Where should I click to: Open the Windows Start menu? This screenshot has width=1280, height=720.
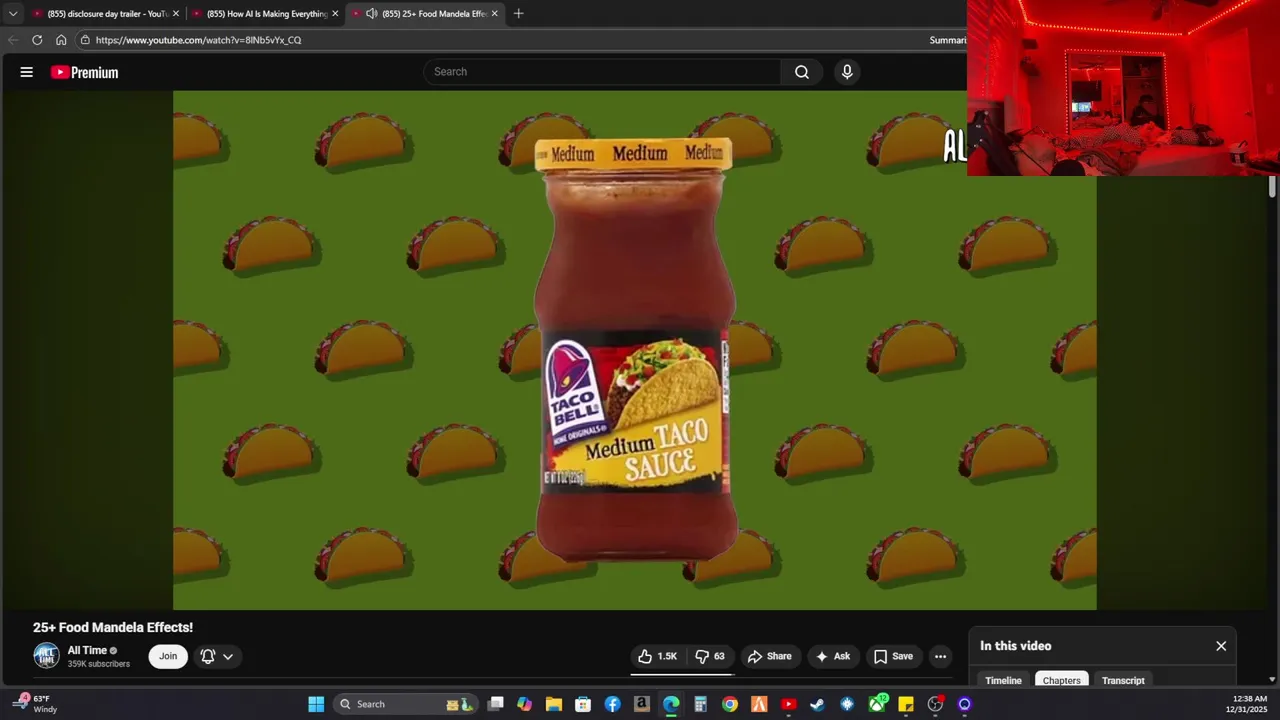[x=316, y=704]
